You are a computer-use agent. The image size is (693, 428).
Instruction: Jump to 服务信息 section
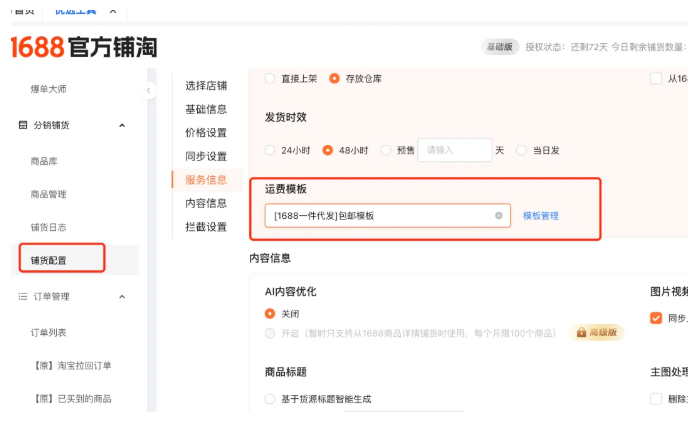(x=206, y=180)
